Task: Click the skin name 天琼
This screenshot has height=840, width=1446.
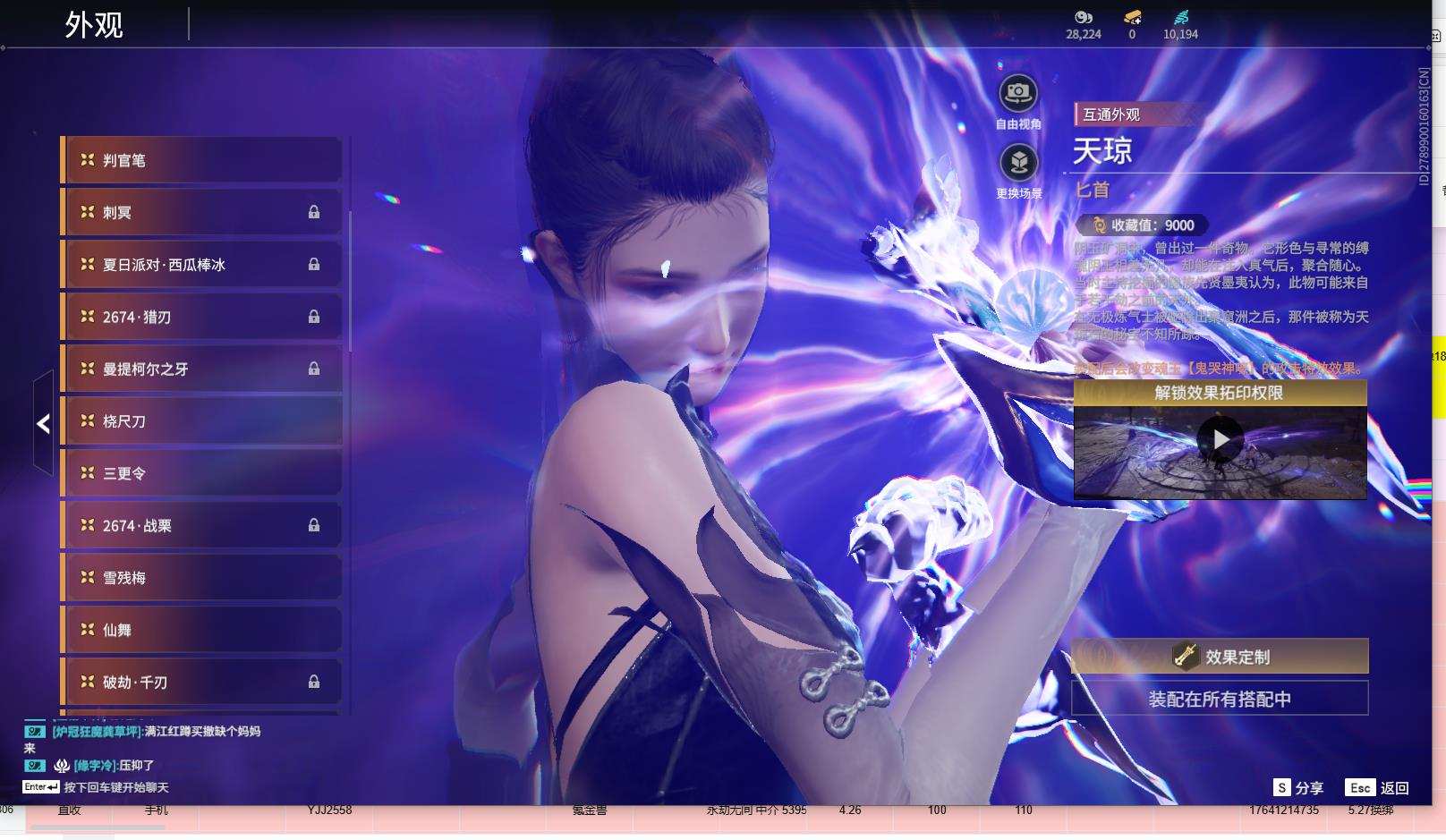Action: (1102, 150)
